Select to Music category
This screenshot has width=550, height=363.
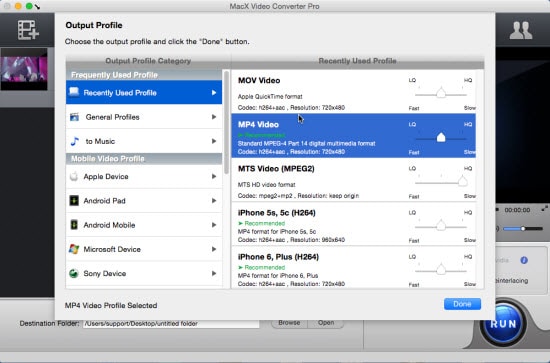pos(144,141)
